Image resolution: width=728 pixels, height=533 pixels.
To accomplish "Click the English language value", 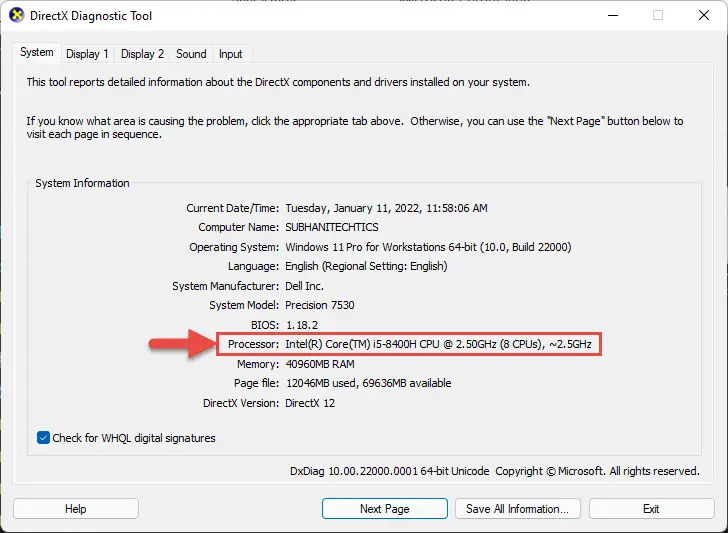I will coord(366,266).
